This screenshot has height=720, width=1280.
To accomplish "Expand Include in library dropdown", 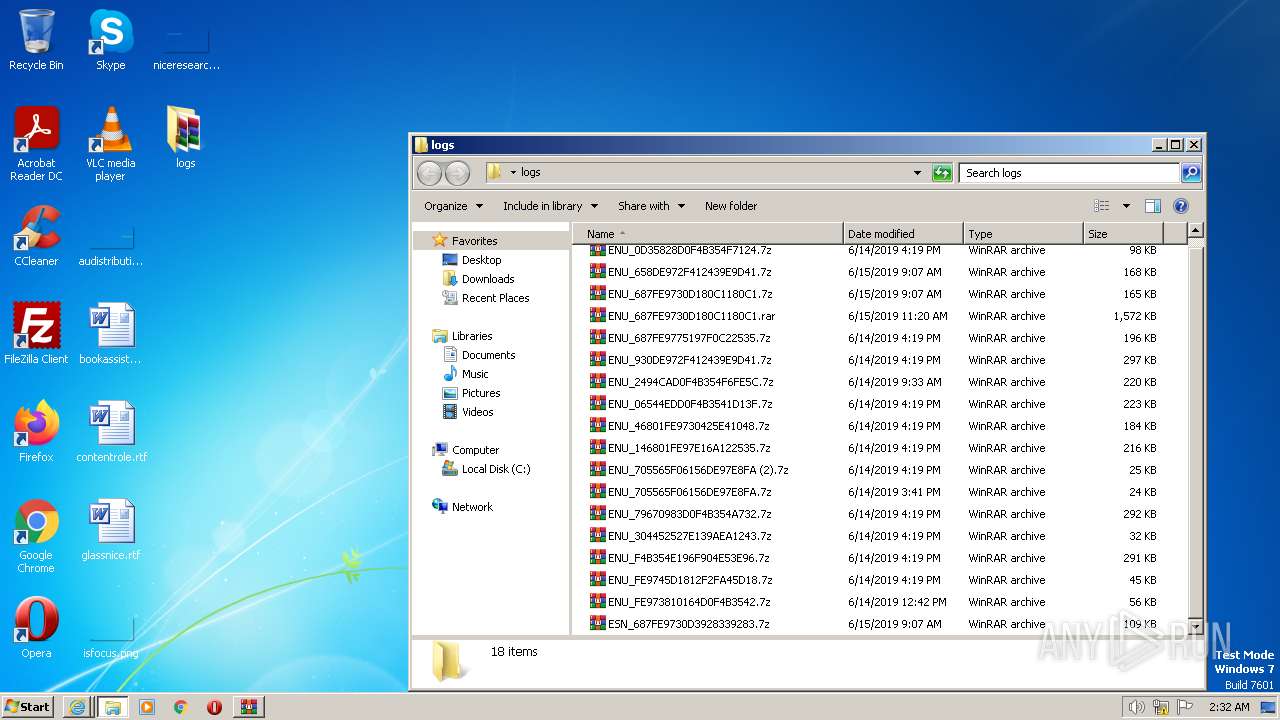I will [550, 206].
